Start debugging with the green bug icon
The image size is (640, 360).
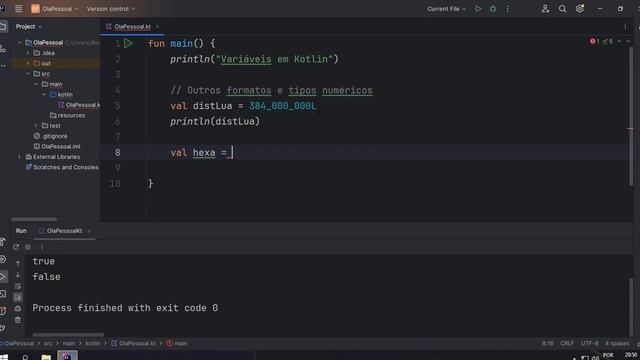[493, 9]
